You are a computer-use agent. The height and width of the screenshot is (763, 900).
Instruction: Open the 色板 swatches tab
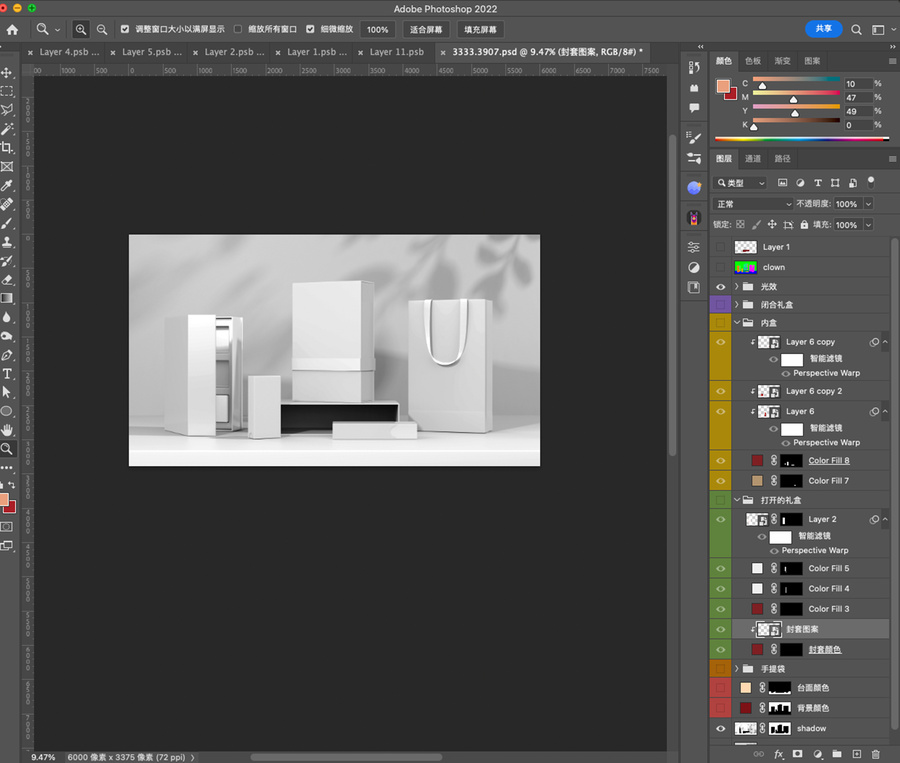tap(752, 61)
